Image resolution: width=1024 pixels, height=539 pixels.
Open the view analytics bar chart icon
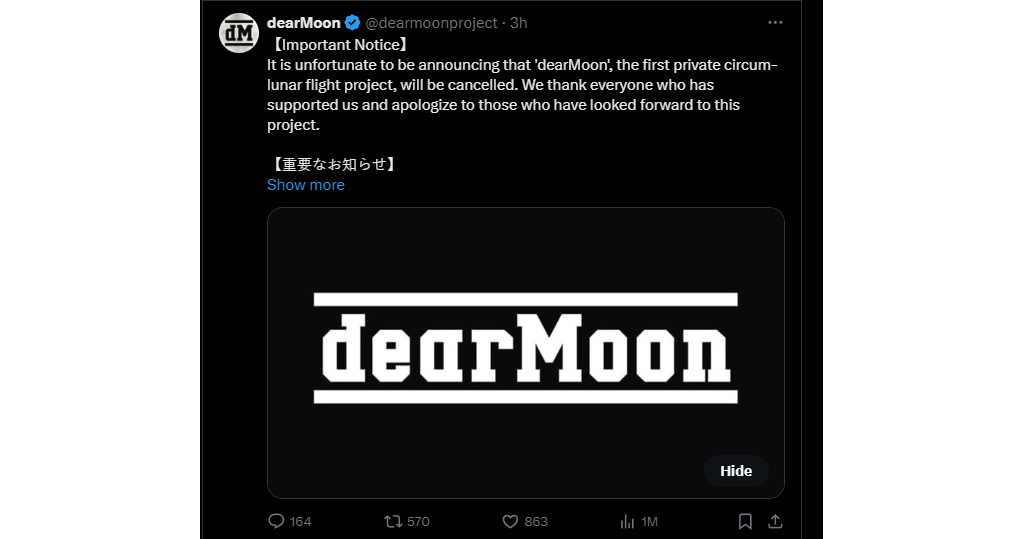[x=628, y=521]
